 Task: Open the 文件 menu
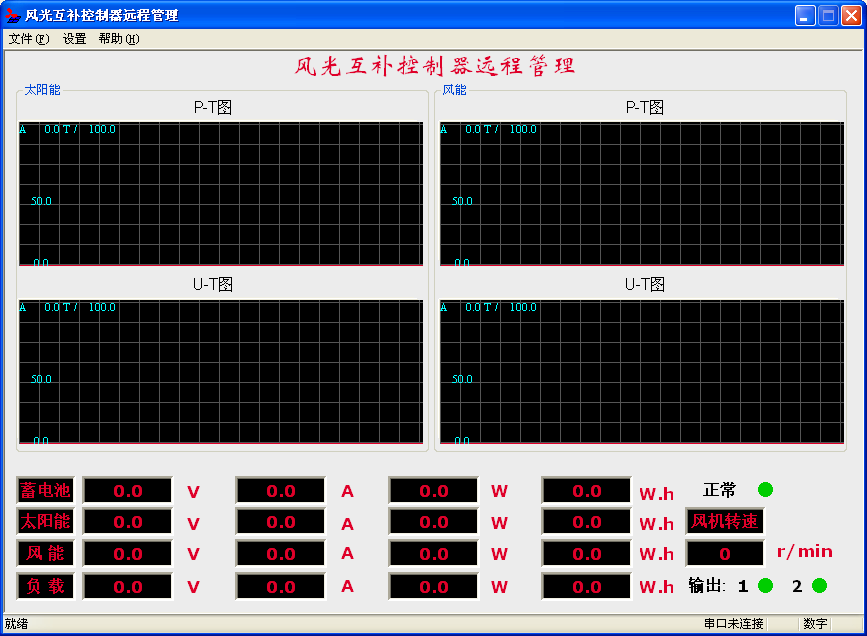coord(28,39)
